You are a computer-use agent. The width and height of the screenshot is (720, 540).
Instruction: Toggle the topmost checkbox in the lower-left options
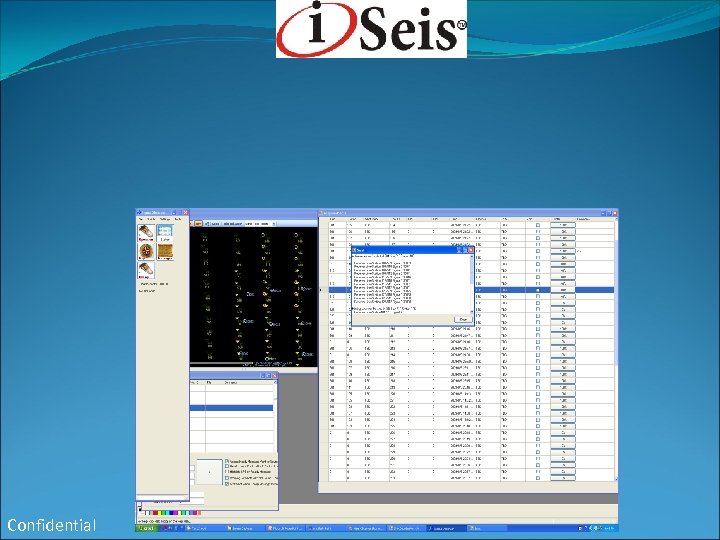(227, 461)
